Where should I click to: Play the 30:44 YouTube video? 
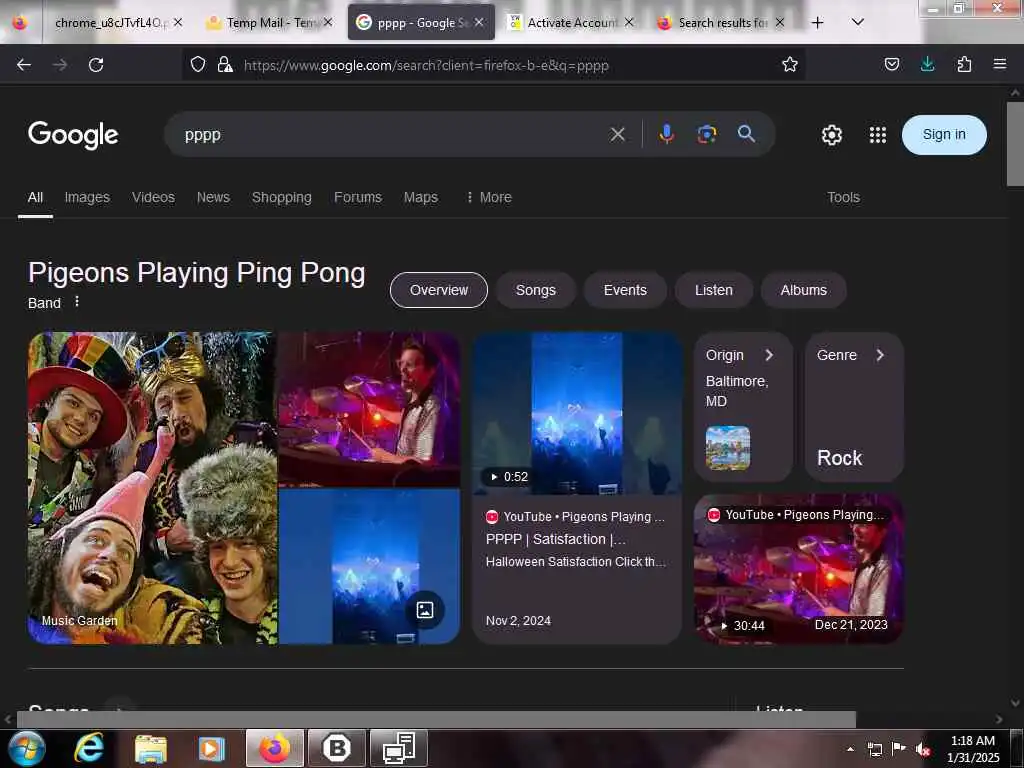799,569
